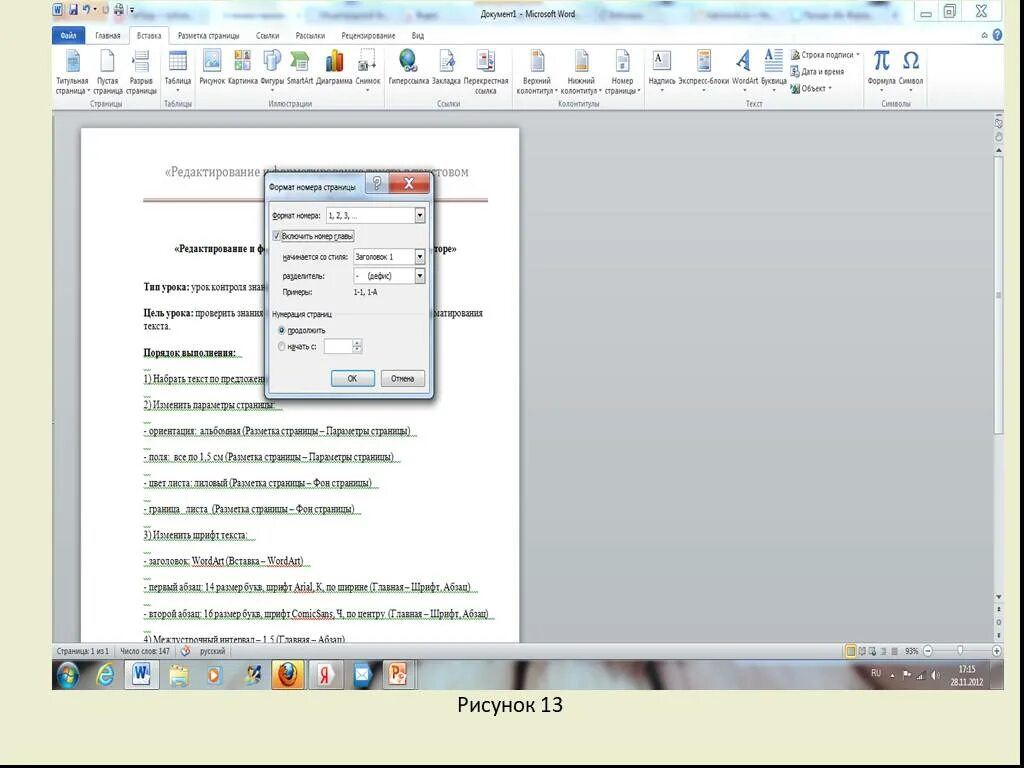Select the начать с radio button
Viewport: 1024px width, 768px height.
pos(281,347)
